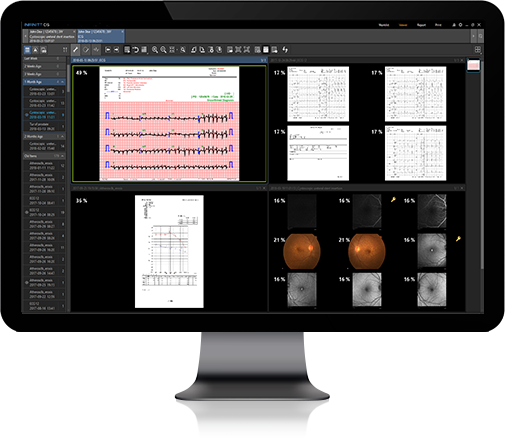
Task: Click the zoom in magnifier icon
Action: click(155, 50)
